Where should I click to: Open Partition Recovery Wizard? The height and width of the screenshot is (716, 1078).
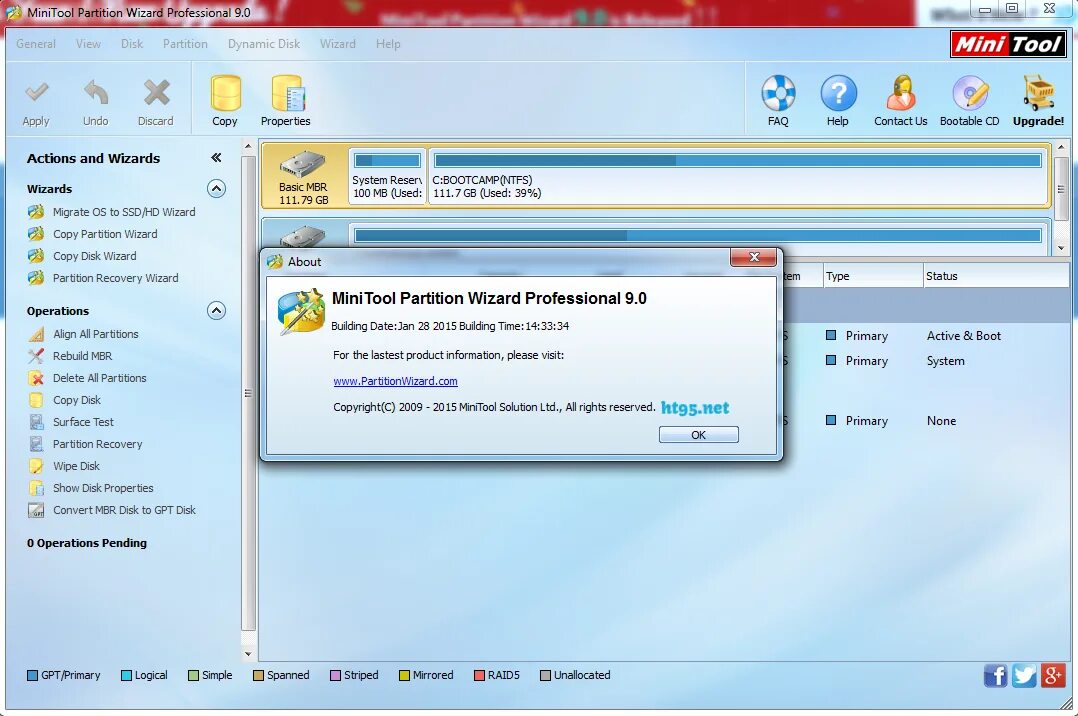[116, 278]
